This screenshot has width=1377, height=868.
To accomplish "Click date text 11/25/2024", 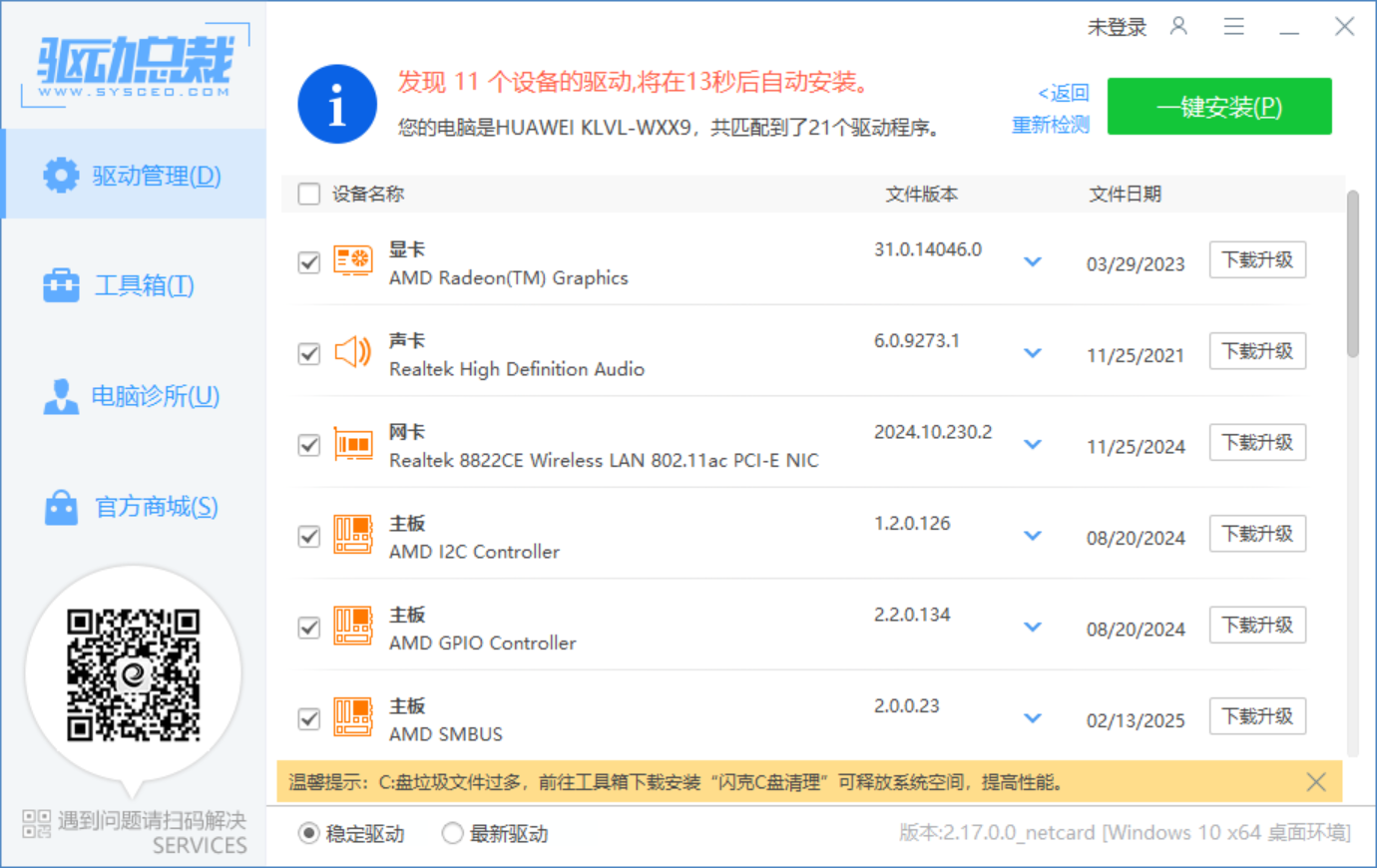I will click(1136, 447).
